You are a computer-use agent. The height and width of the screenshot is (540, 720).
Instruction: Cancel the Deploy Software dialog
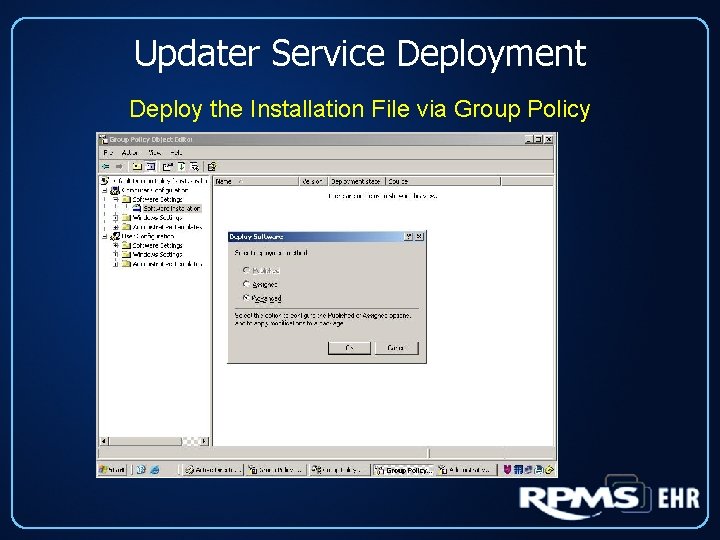pyautogui.click(x=396, y=348)
